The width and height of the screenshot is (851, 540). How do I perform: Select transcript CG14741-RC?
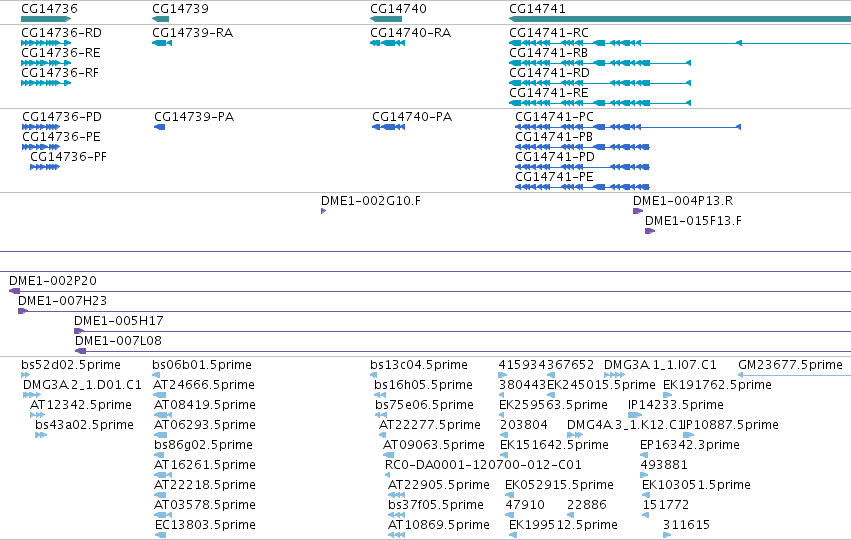pos(549,33)
